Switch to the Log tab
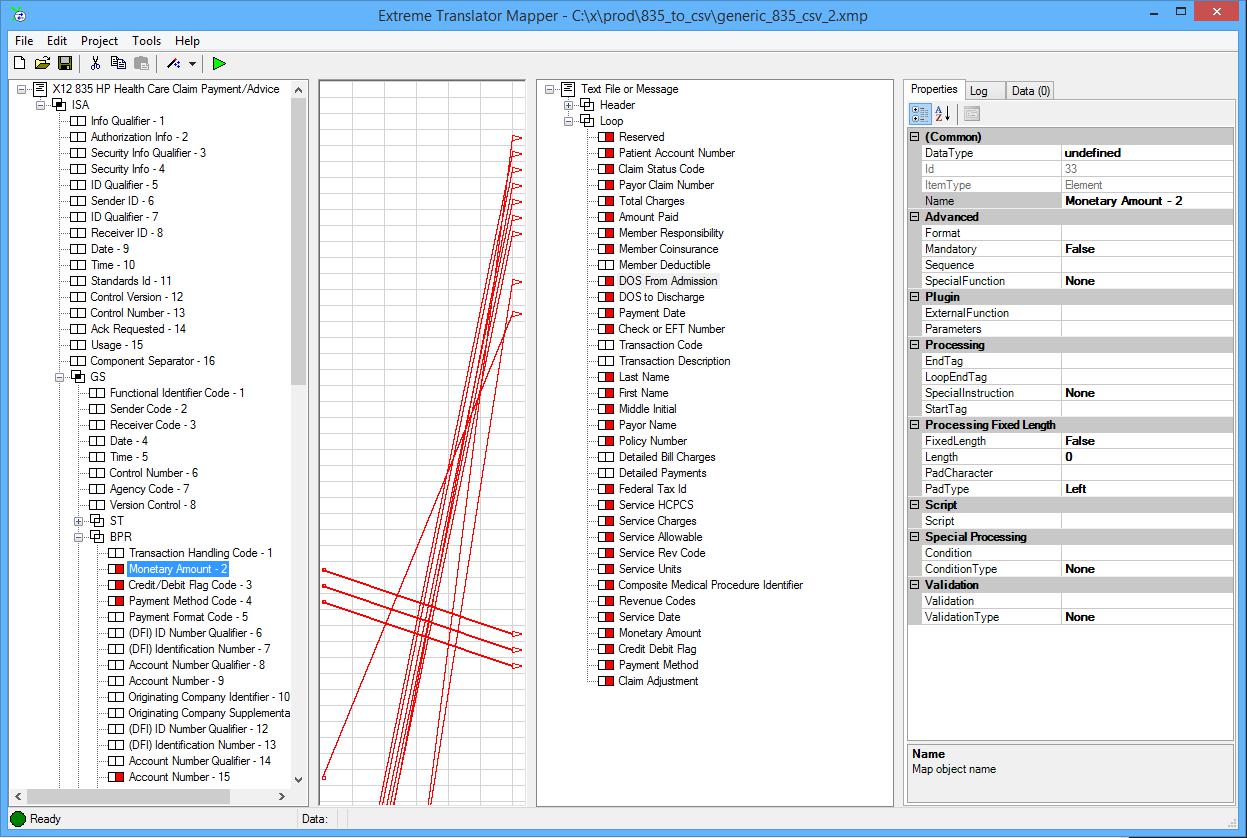Screen dimensions: 1247x838 [x=979, y=91]
